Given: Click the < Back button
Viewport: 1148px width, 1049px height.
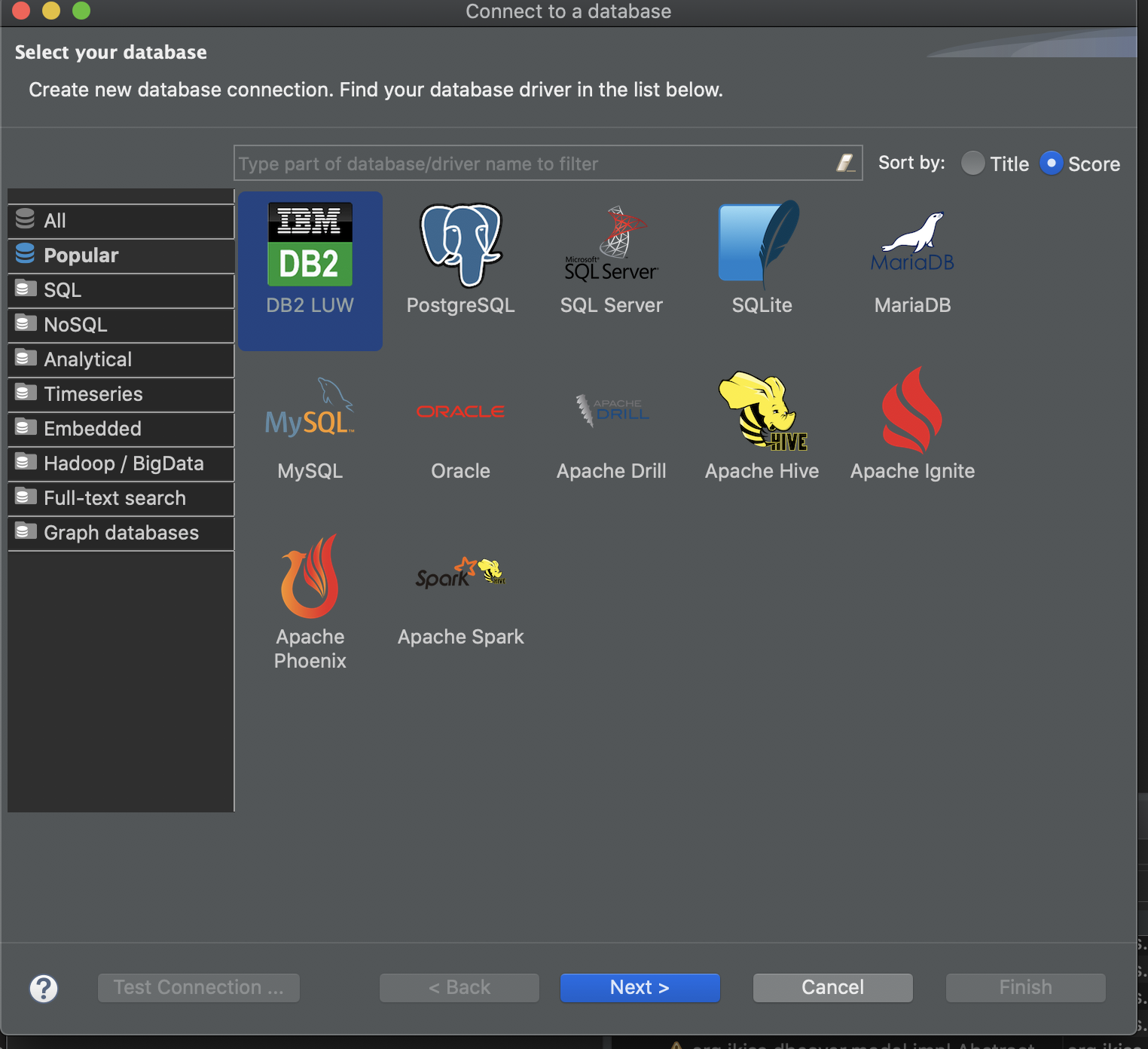Looking at the screenshot, I should click(x=459, y=987).
